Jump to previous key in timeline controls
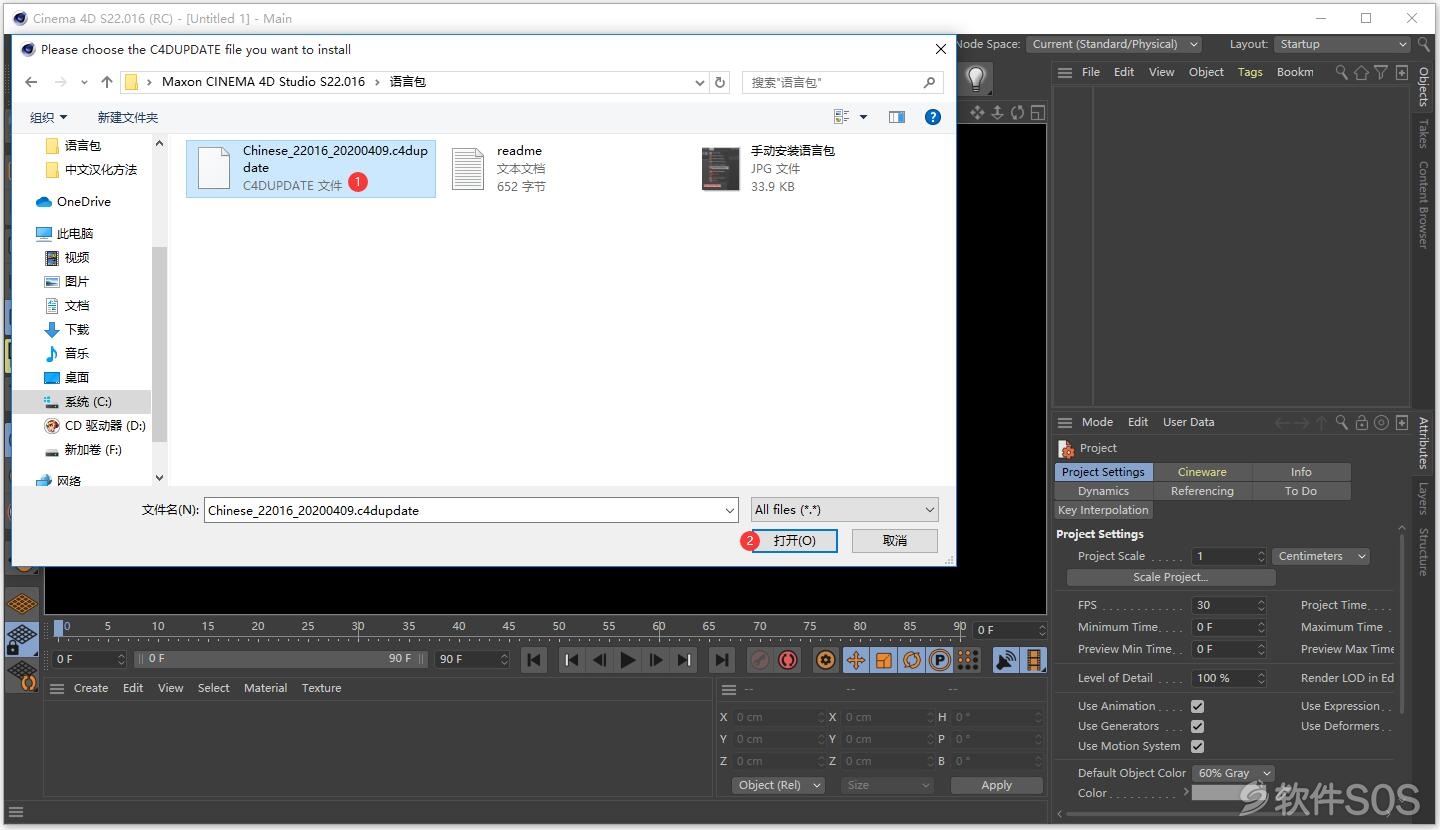The height and width of the screenshot is (830, 1440). [572, 660]
